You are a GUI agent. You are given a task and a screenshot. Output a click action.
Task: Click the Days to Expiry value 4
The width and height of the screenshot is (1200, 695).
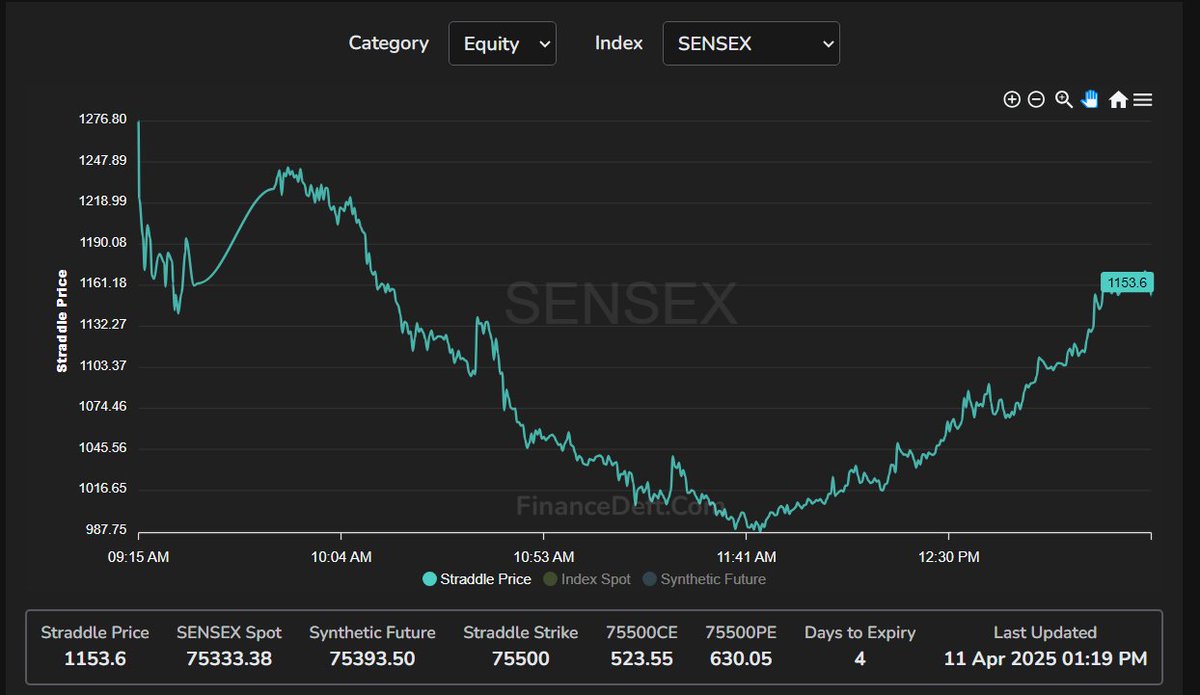[x=860, y=659]
